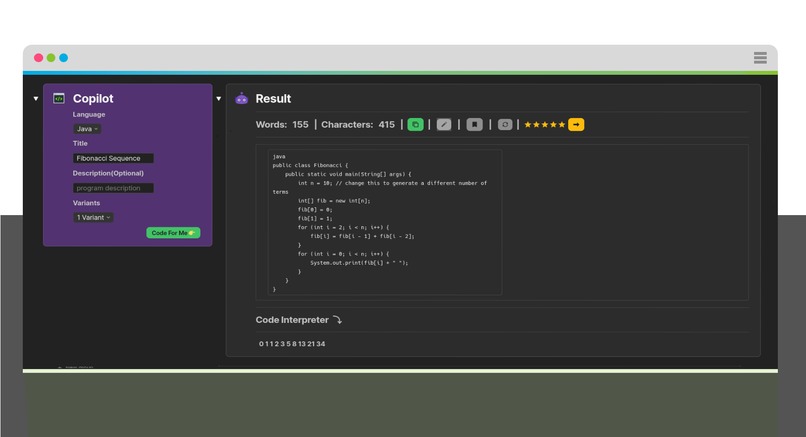Click the red window control dot
This screenshot has width=806, height=437.
pyautogui.click(x=39, y=58)
